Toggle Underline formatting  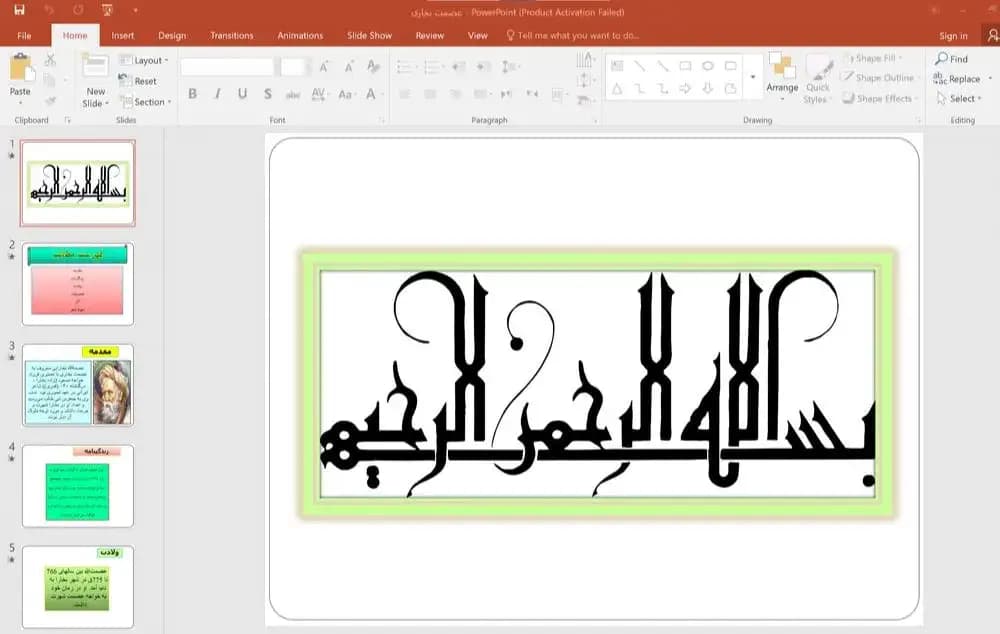click(x=242, y=94)
